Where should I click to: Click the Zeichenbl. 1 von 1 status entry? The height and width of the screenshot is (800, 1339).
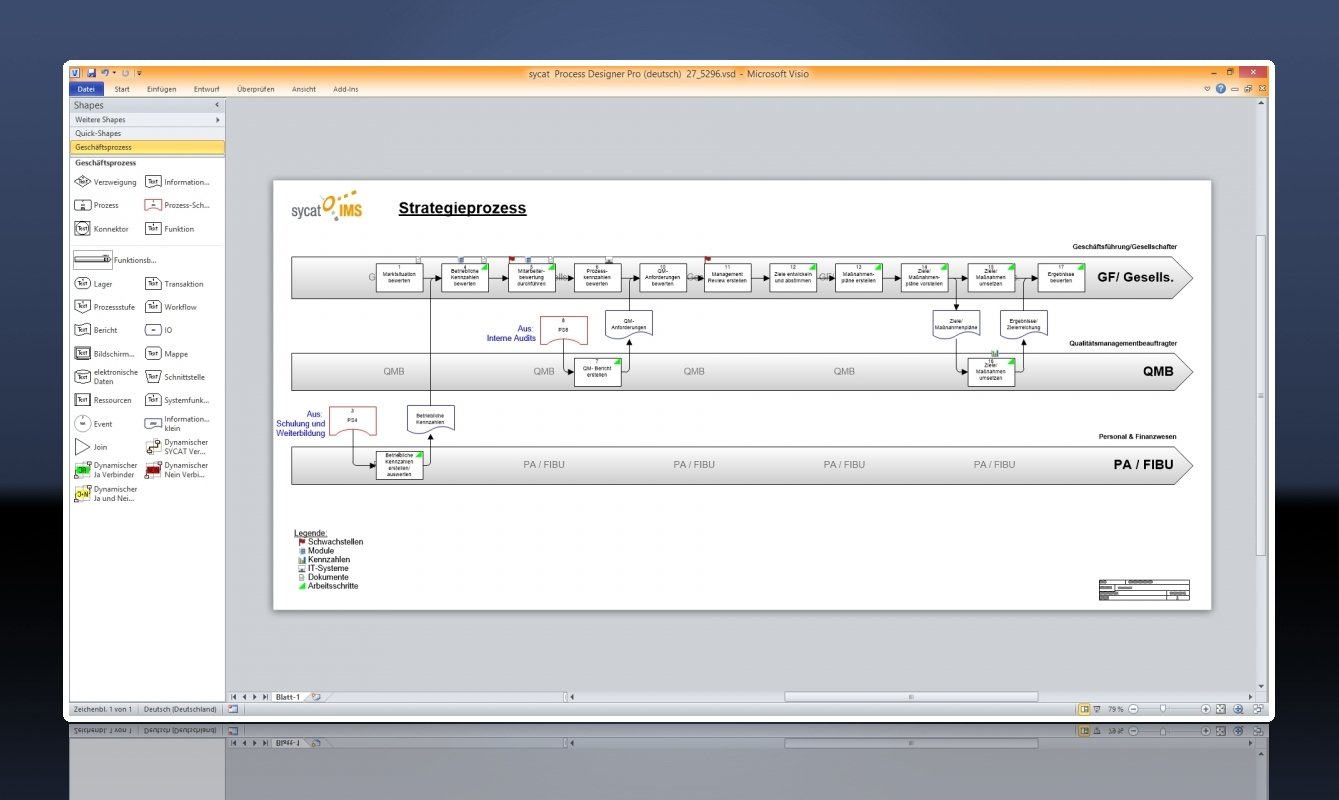[101, 709]
